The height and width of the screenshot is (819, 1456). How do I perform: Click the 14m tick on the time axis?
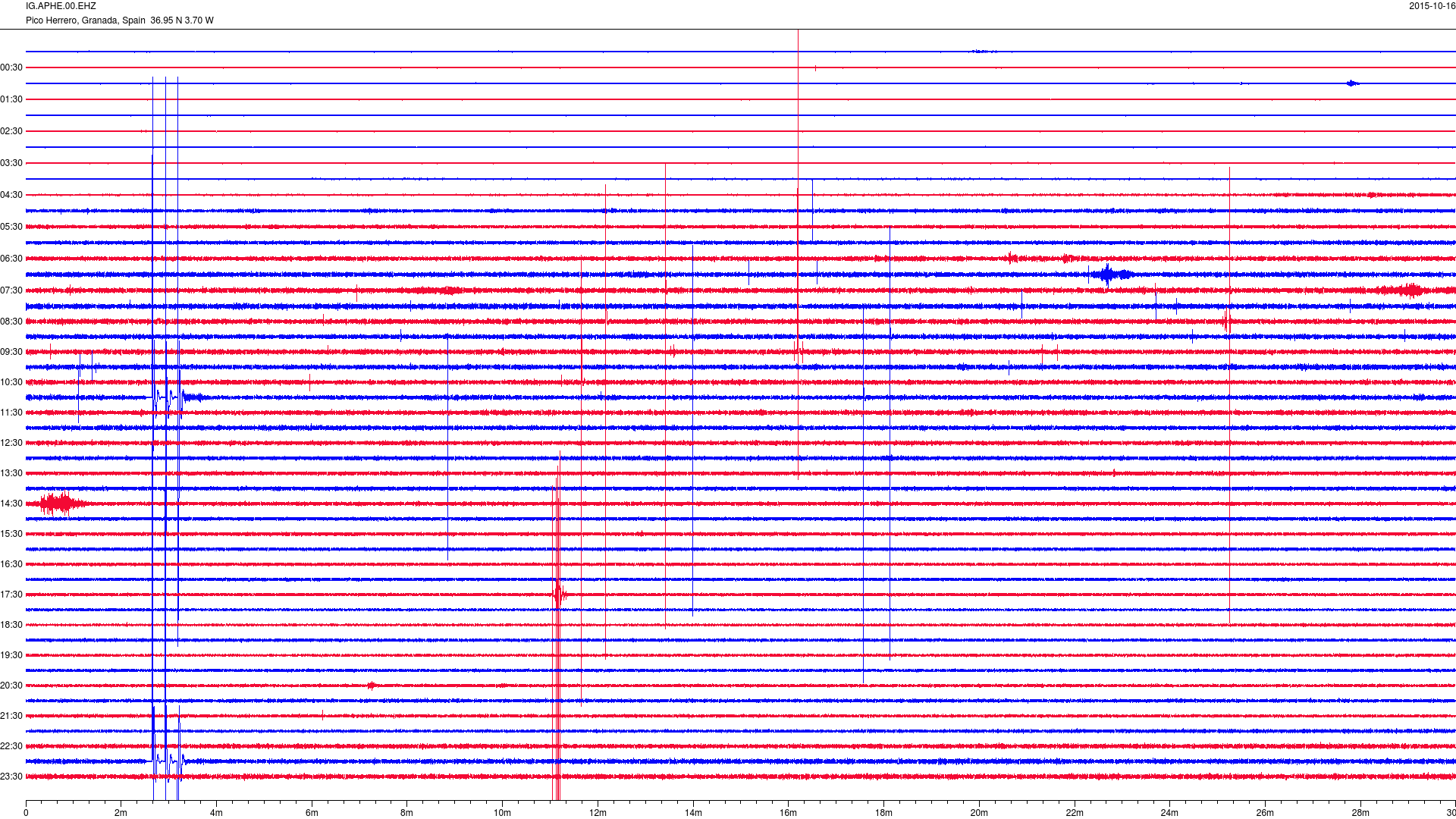pyautogui.click(x=693, y=813)
